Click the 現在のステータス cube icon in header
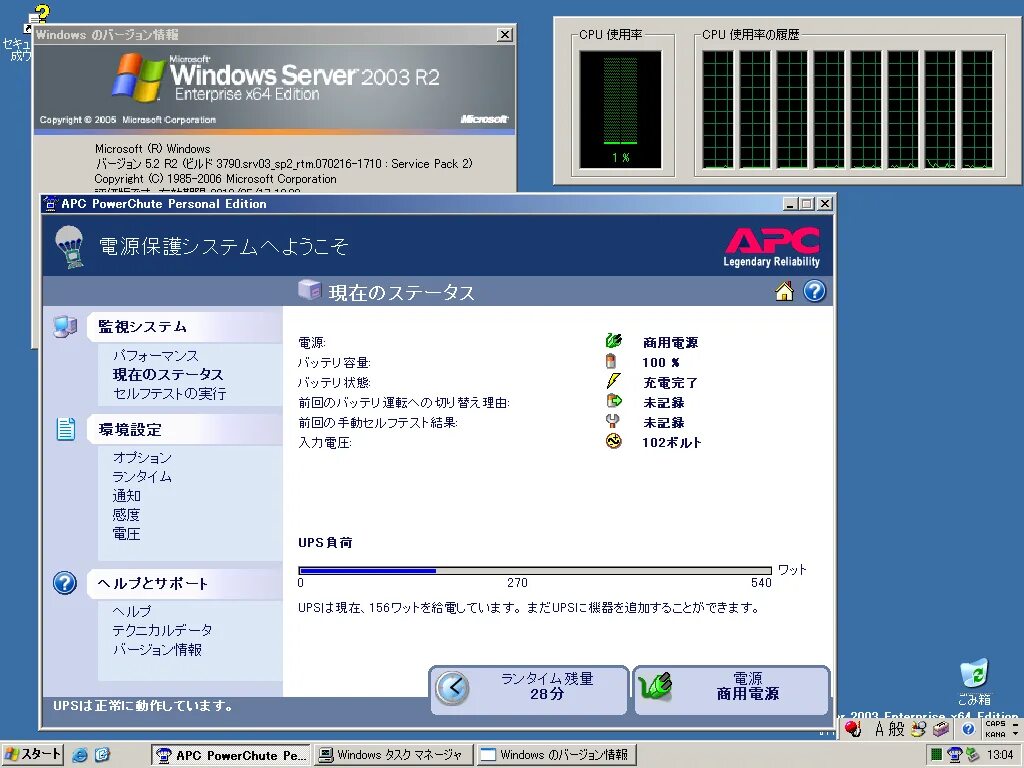The width and height of the screenshot is (1024, 768). [x=310, y=289]
